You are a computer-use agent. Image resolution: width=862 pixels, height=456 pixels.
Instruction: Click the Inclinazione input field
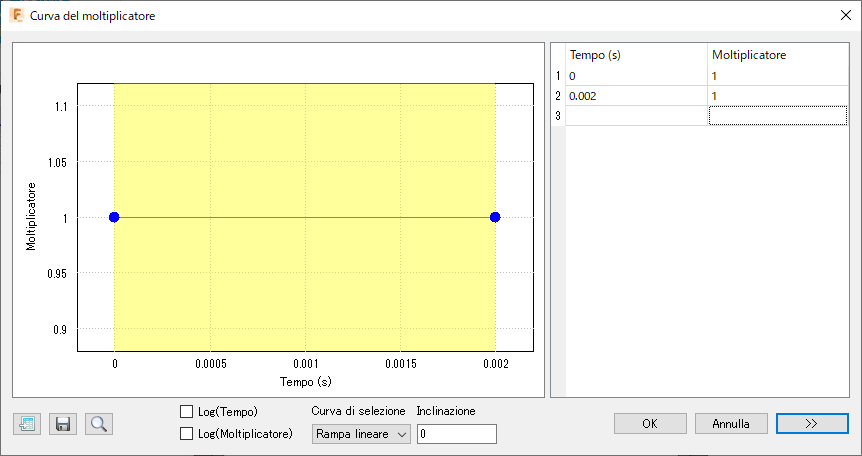coord(457,434)
